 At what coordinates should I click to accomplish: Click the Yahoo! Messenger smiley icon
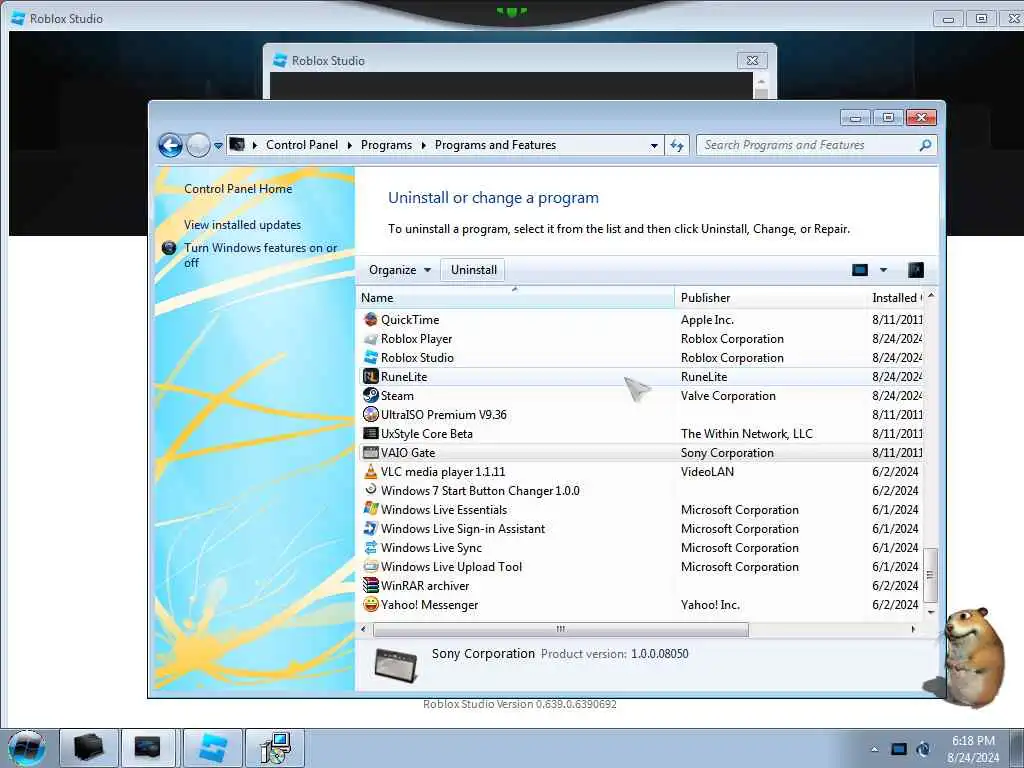point(371,604)
